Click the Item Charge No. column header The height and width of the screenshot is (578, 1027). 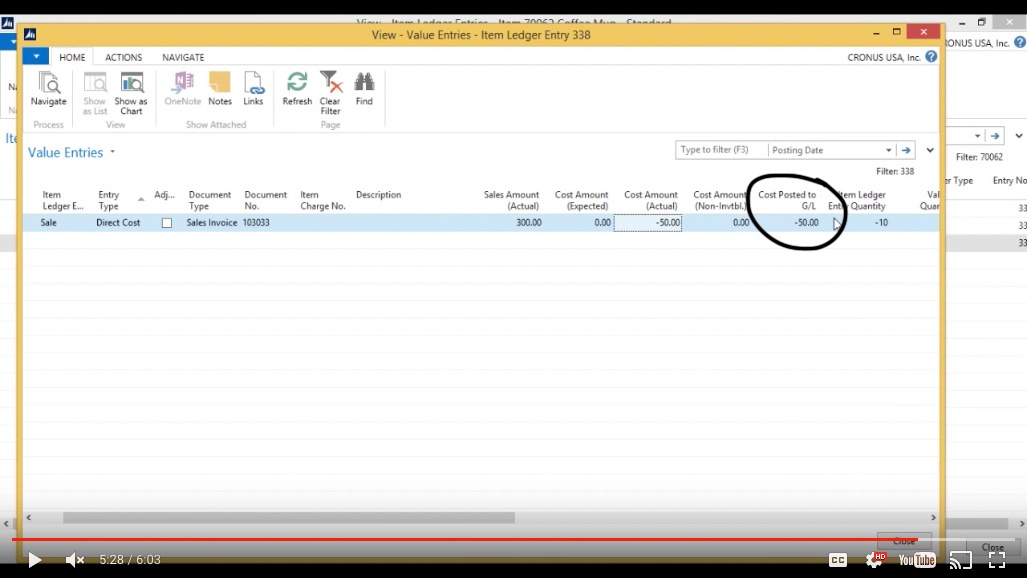pos(322,200)
